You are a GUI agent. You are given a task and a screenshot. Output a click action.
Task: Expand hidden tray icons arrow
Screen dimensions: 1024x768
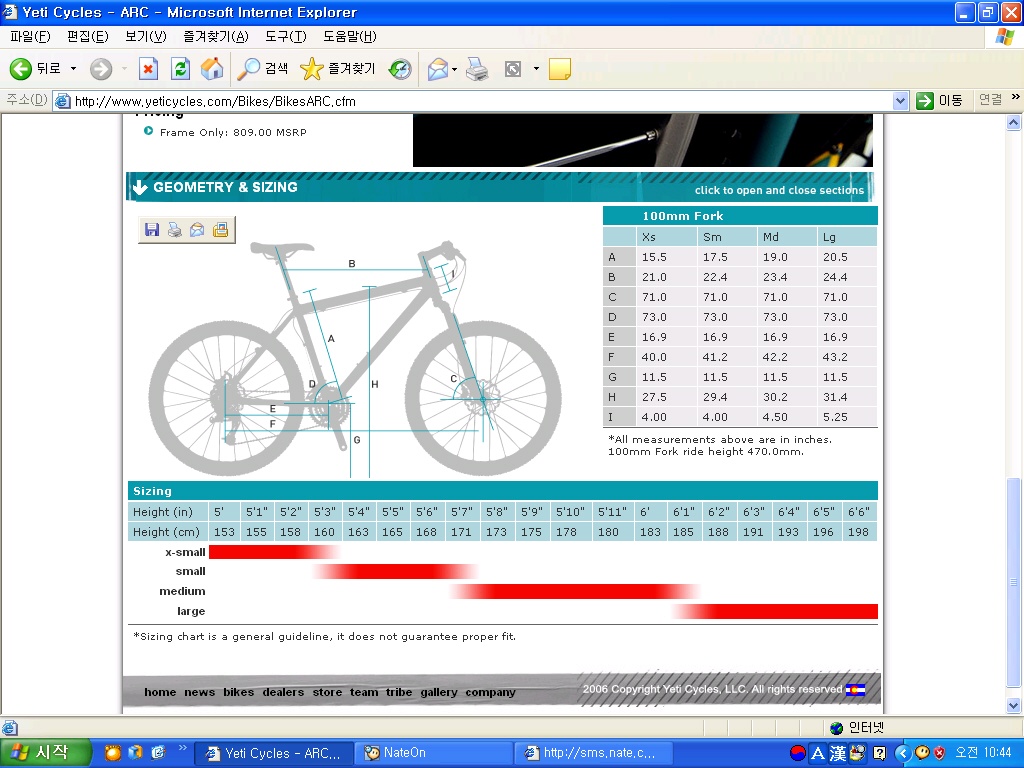(x=902, y=753)
